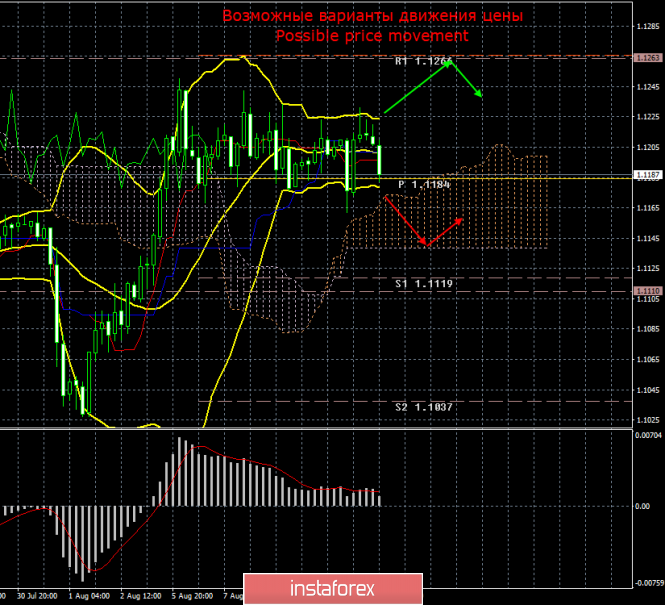Click the green downward arrow near R1
Screen dimensions: 665x605
[x=468, y=80]
